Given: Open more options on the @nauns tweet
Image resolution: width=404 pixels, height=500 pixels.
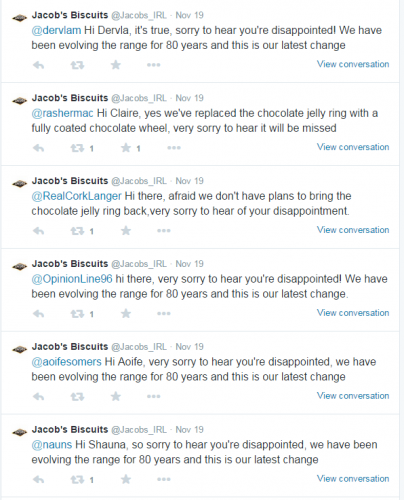Looking at the screenshot, I should click(x=164, y=479).
